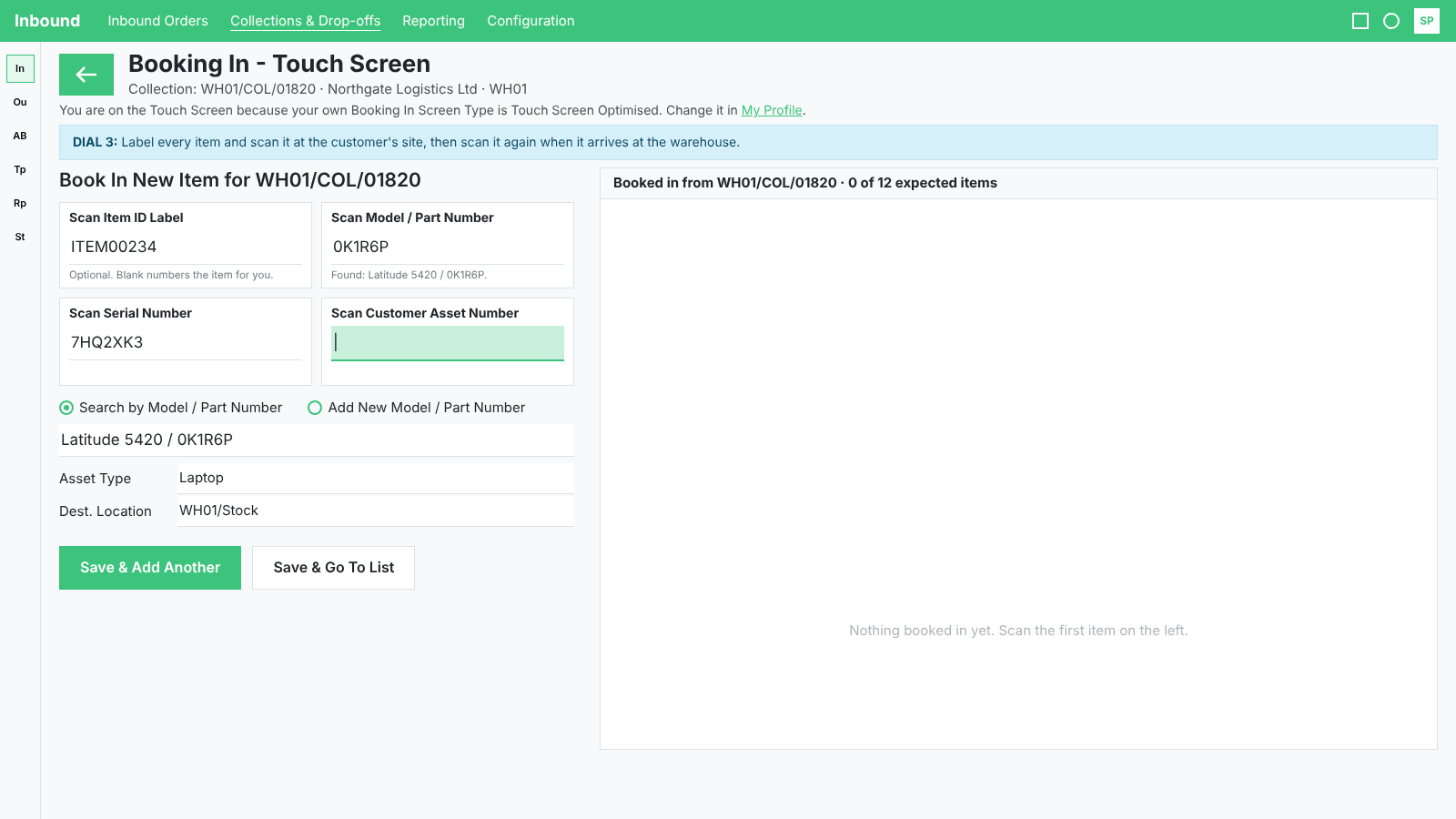The width and height of the screenshot is (1456, 819).
Task: Open the Dest. Location WH01/Stock field
Action: (x=376, y=511)
